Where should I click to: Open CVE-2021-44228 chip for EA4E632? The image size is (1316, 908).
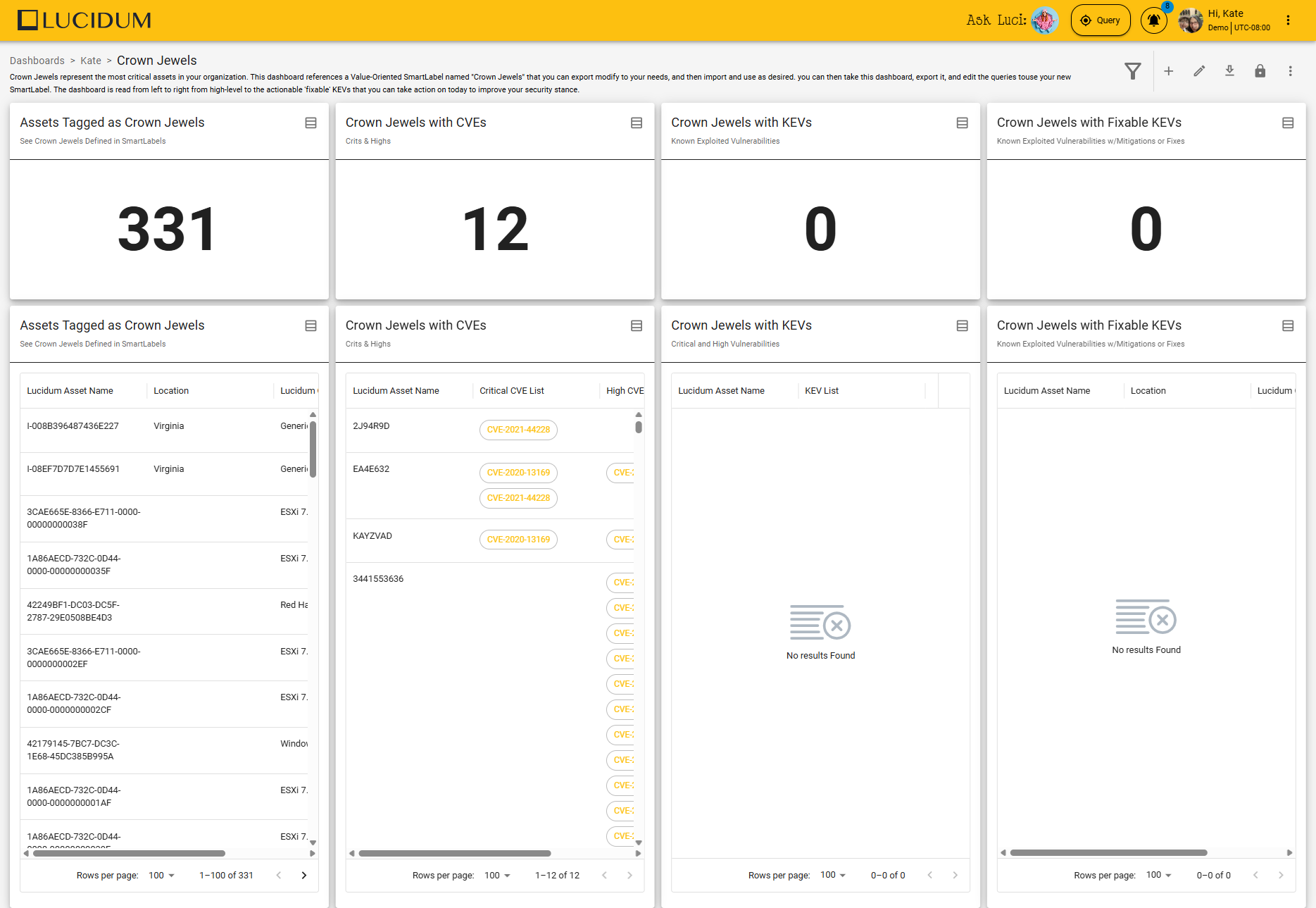pyautogui.click(x=518, y=498)
